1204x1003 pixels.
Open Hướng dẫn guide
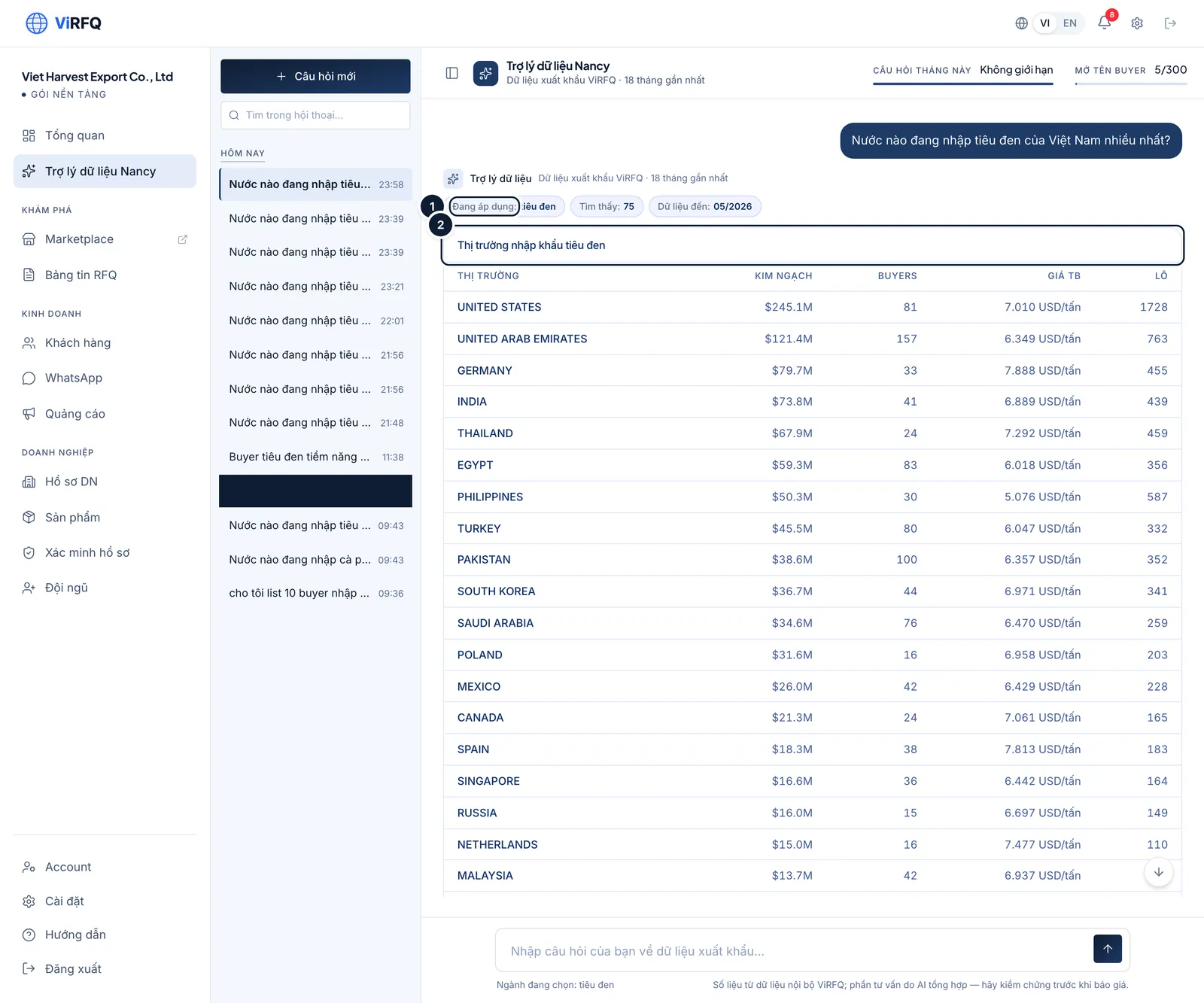point(105,935)
